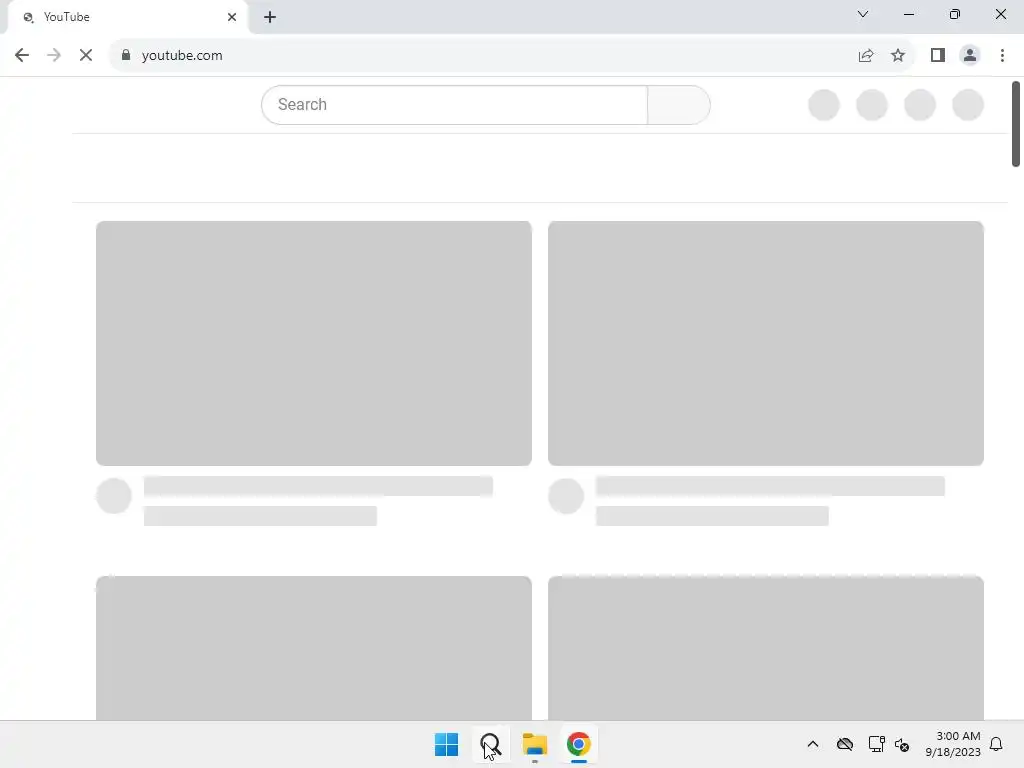The image size is (1024, 768).
Task: Show hidden system tray icons
Action: tap(813, 744)
